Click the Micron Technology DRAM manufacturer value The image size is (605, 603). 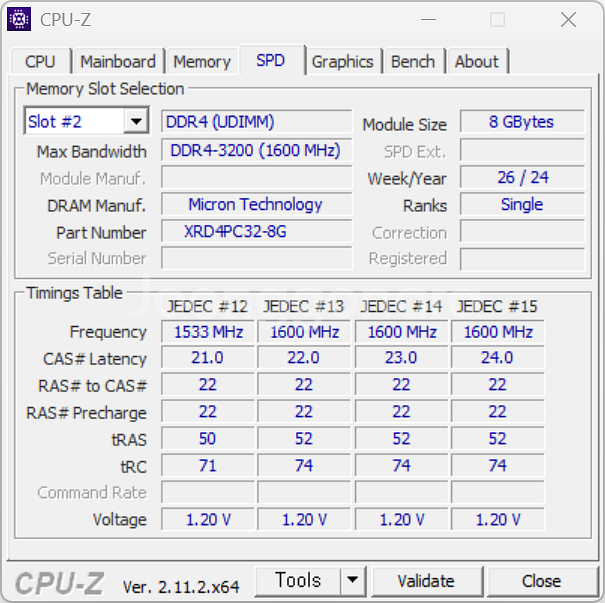tap(257, 204)
